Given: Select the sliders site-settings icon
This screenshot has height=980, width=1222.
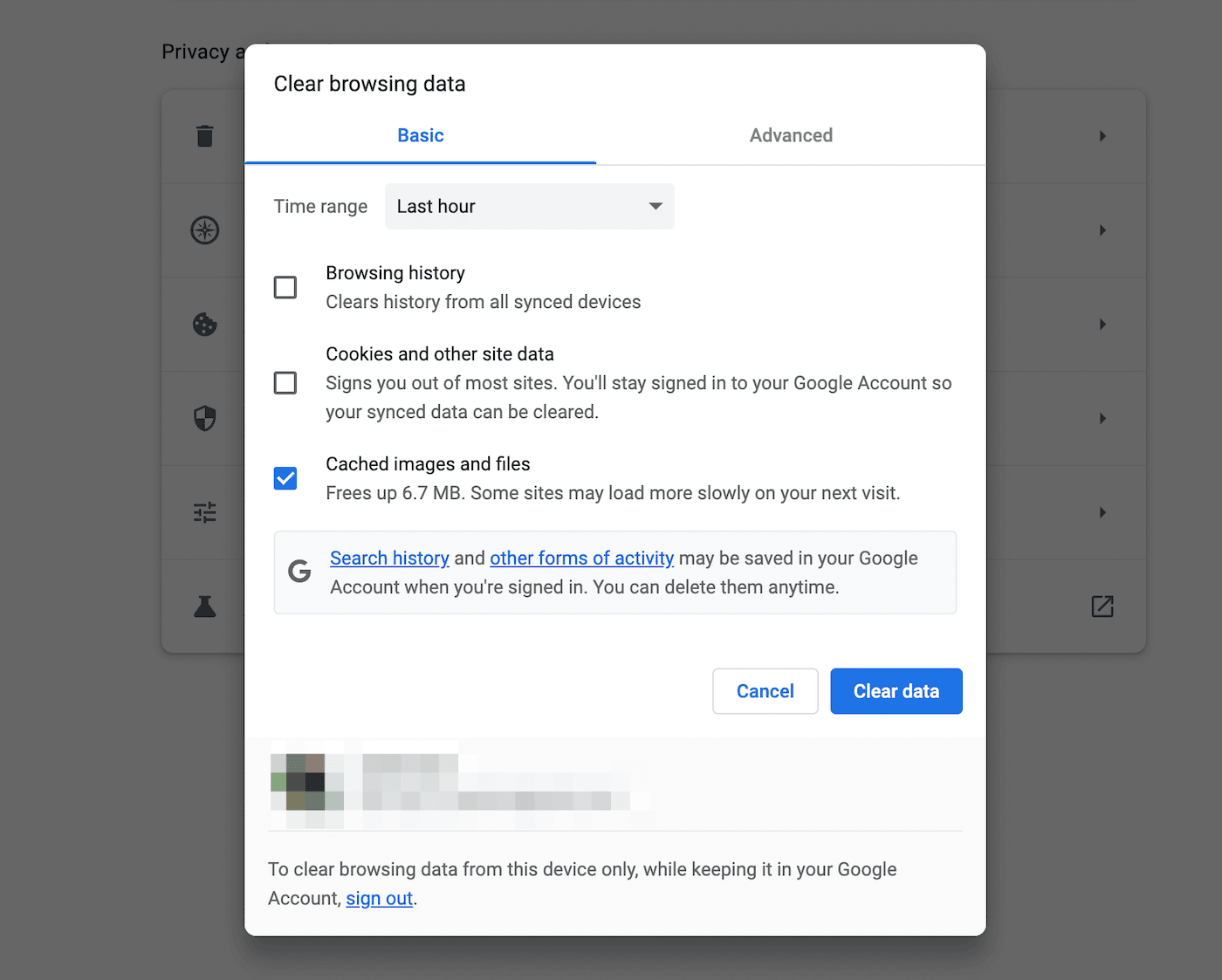Looking at the screenshot, I should (203, 513).
